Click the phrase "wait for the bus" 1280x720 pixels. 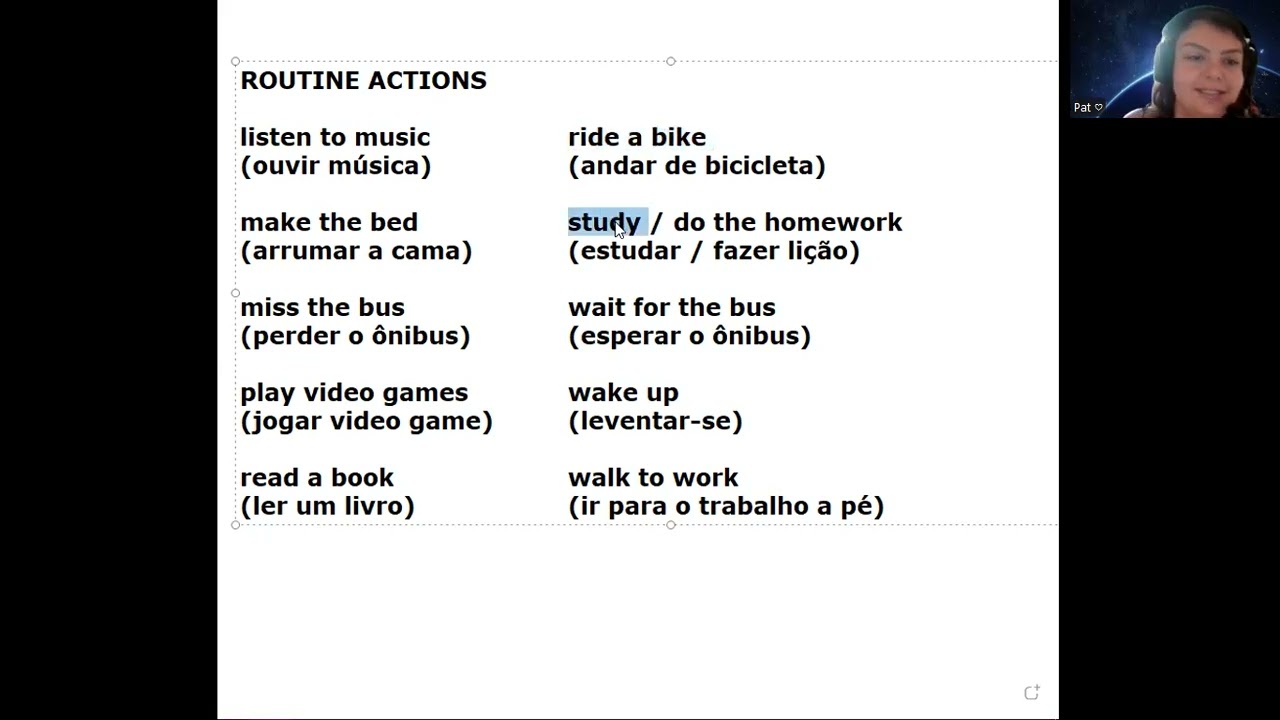coord(672,307)
